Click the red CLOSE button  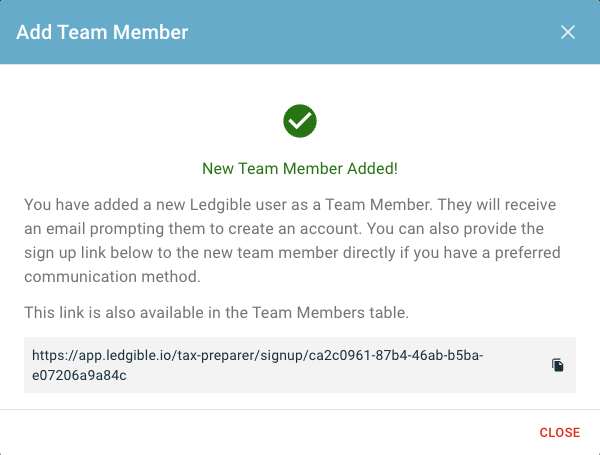(x=559, y=432)
